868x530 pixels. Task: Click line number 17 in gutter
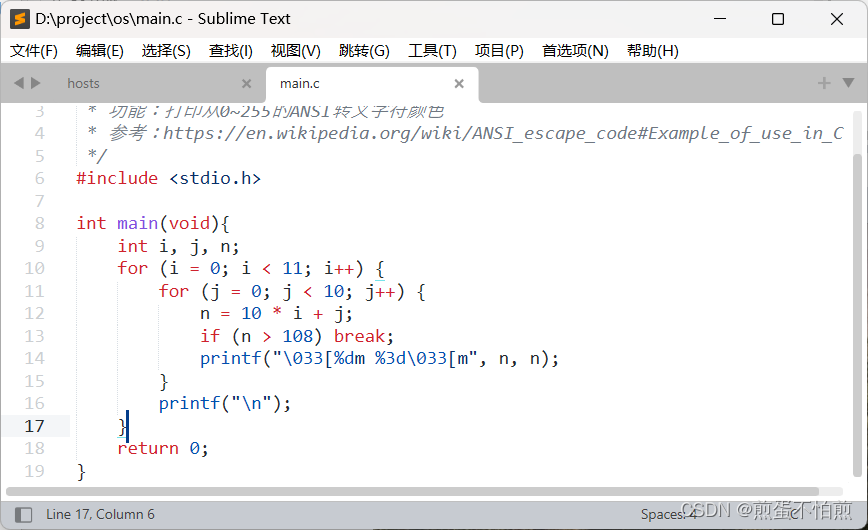coord(34,426)
